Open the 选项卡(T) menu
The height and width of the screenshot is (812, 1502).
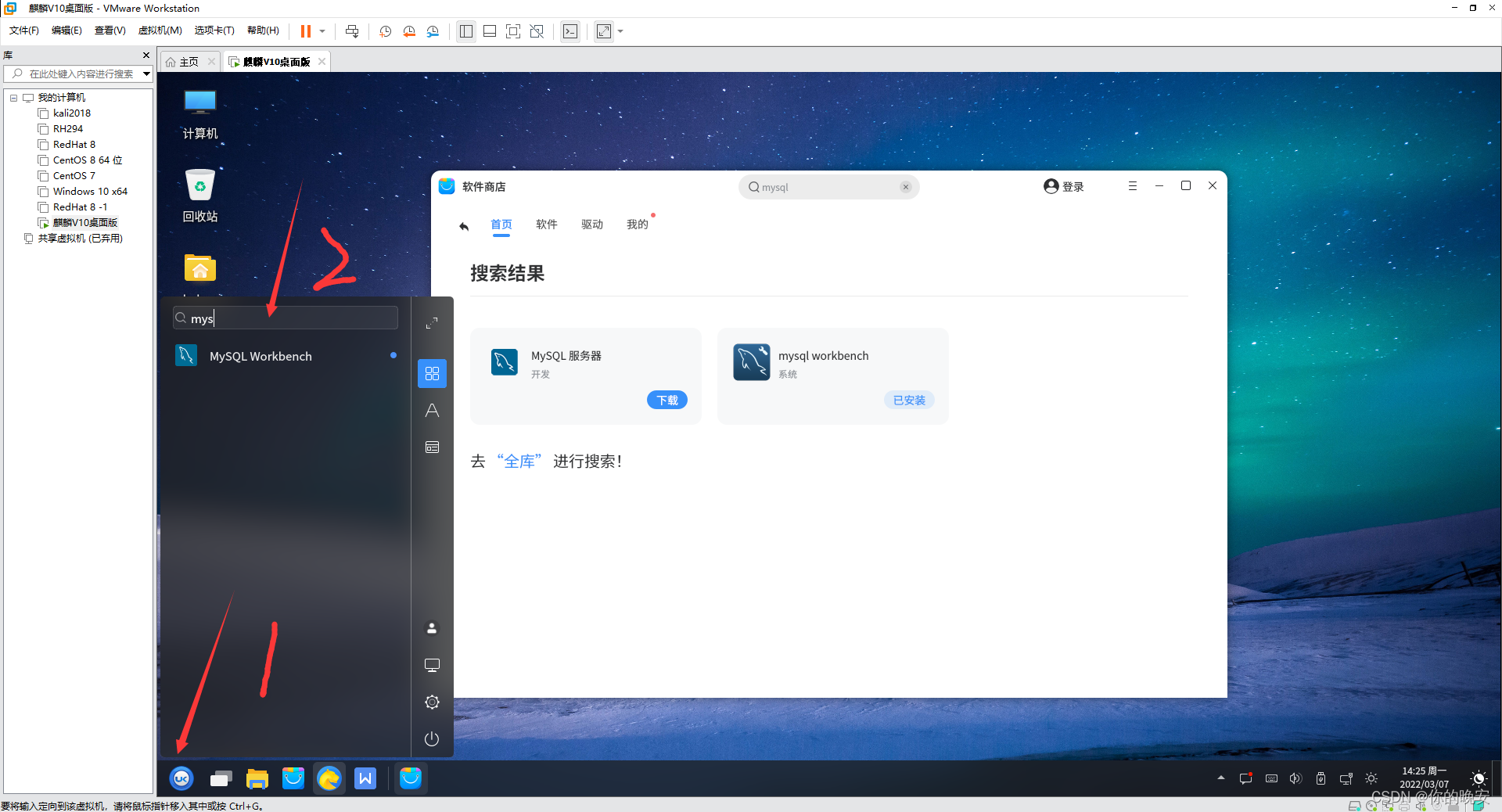[x=214, y=31]
